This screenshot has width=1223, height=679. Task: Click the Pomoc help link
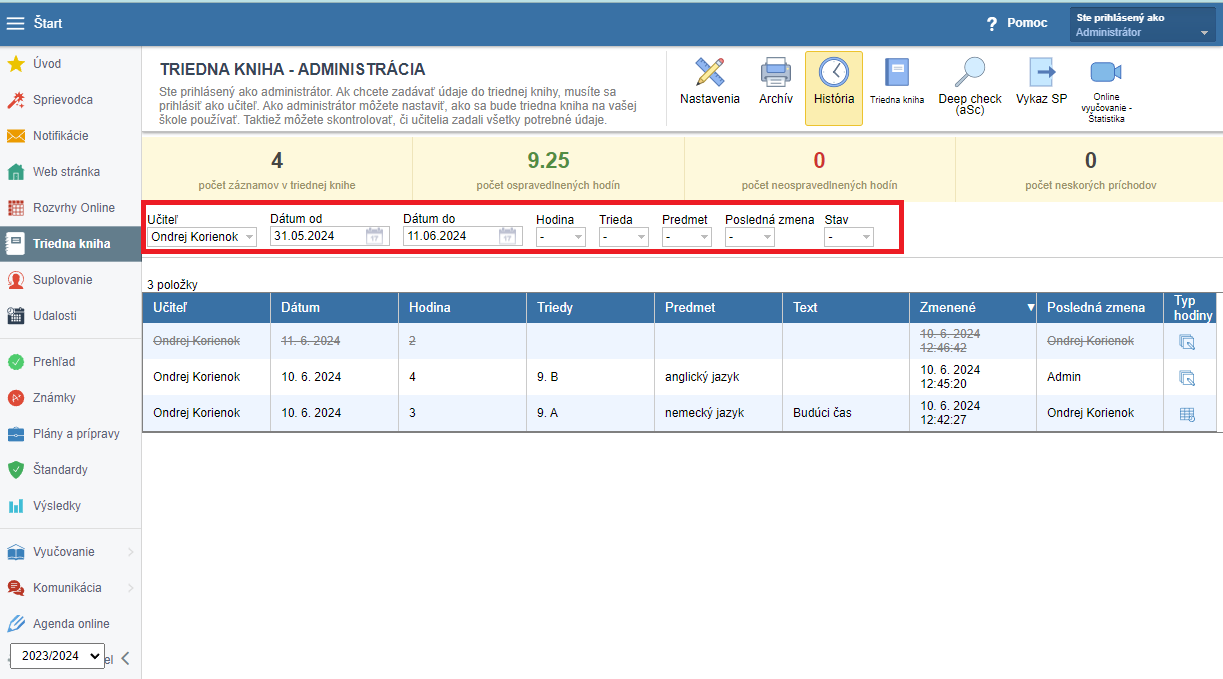coord(1027,23)
